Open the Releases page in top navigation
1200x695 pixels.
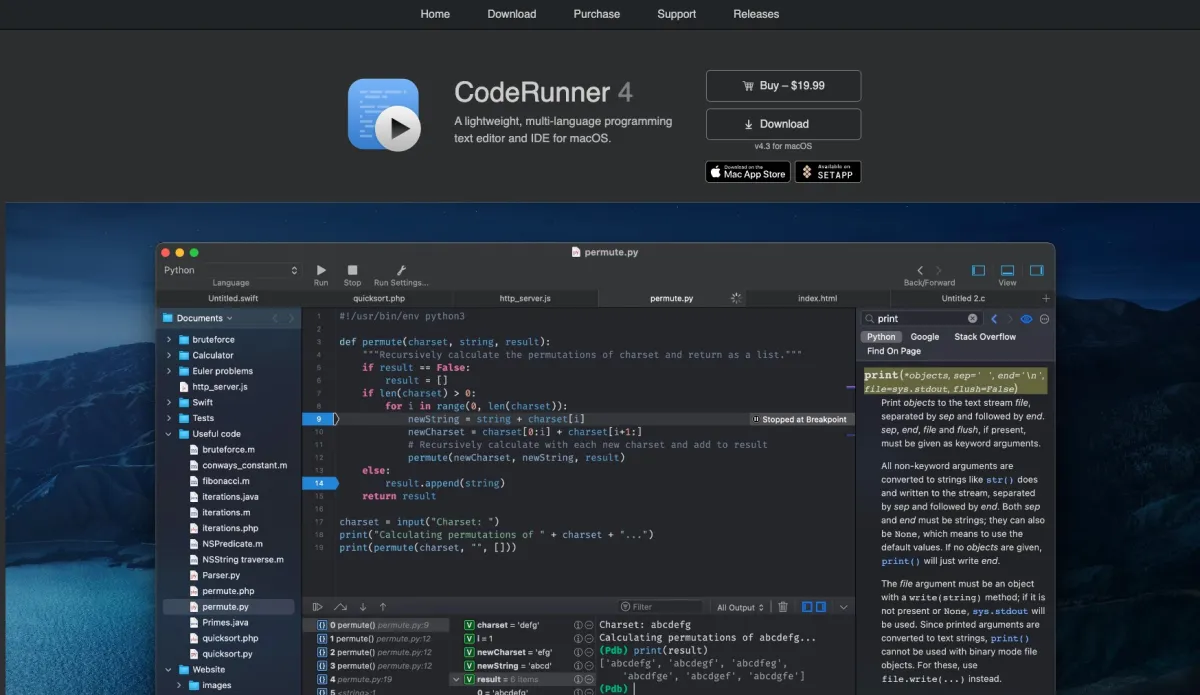(756, 14)
